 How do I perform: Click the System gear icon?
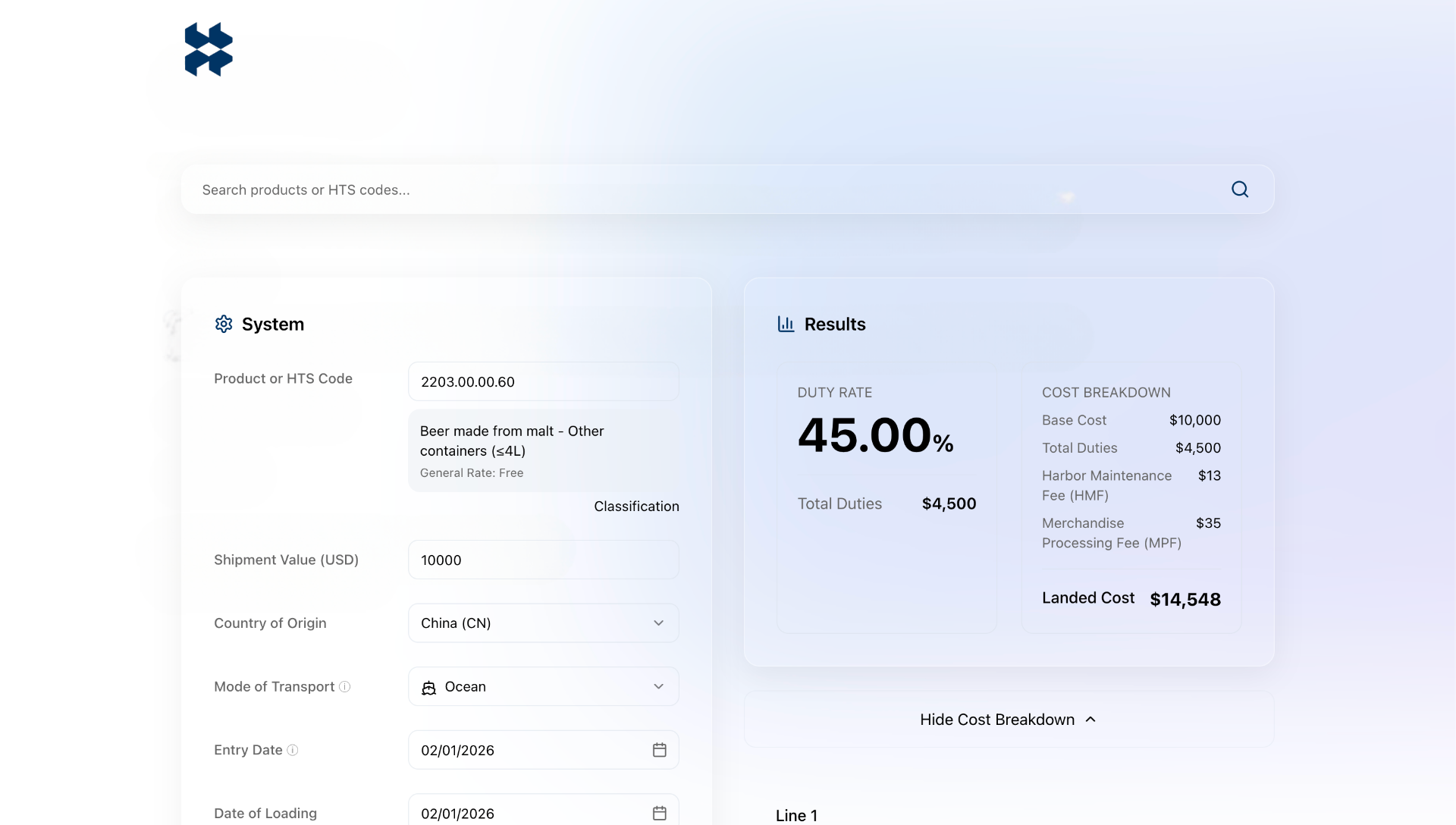tap(224, 324)
